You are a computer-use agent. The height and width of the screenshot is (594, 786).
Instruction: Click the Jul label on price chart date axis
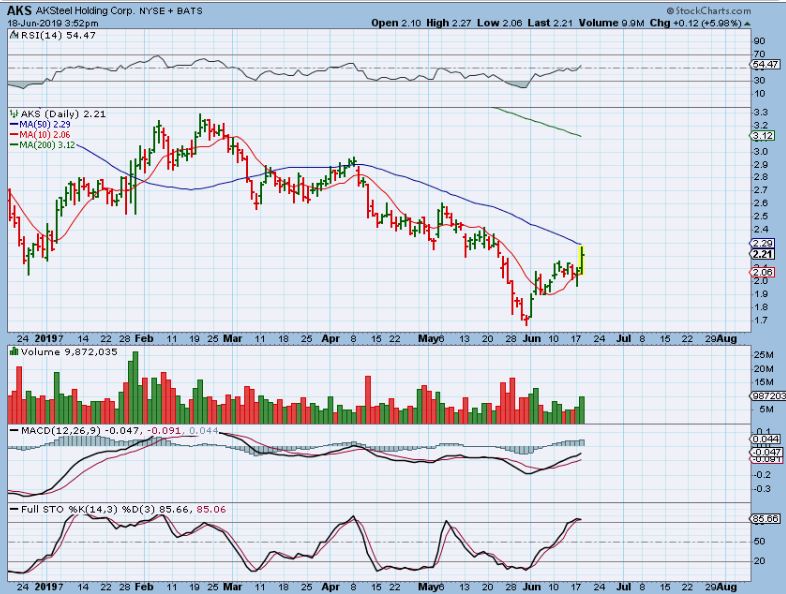[x=623, y=339]
